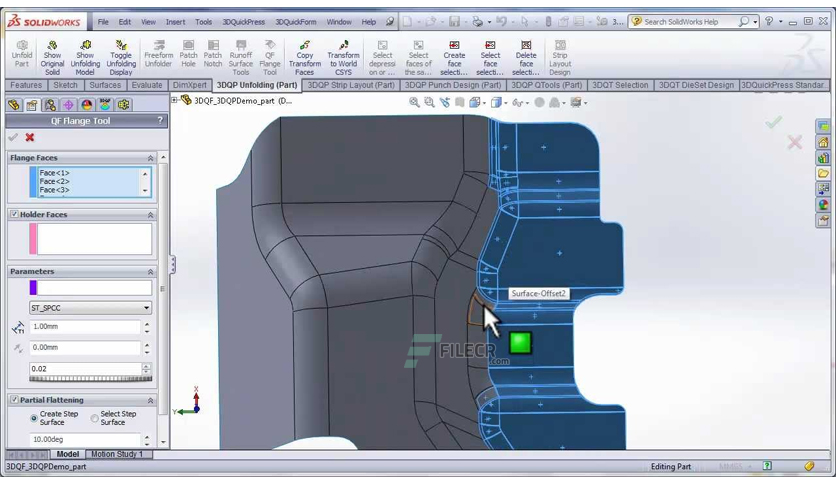Select the Select Step Surface option

[94, 418]
